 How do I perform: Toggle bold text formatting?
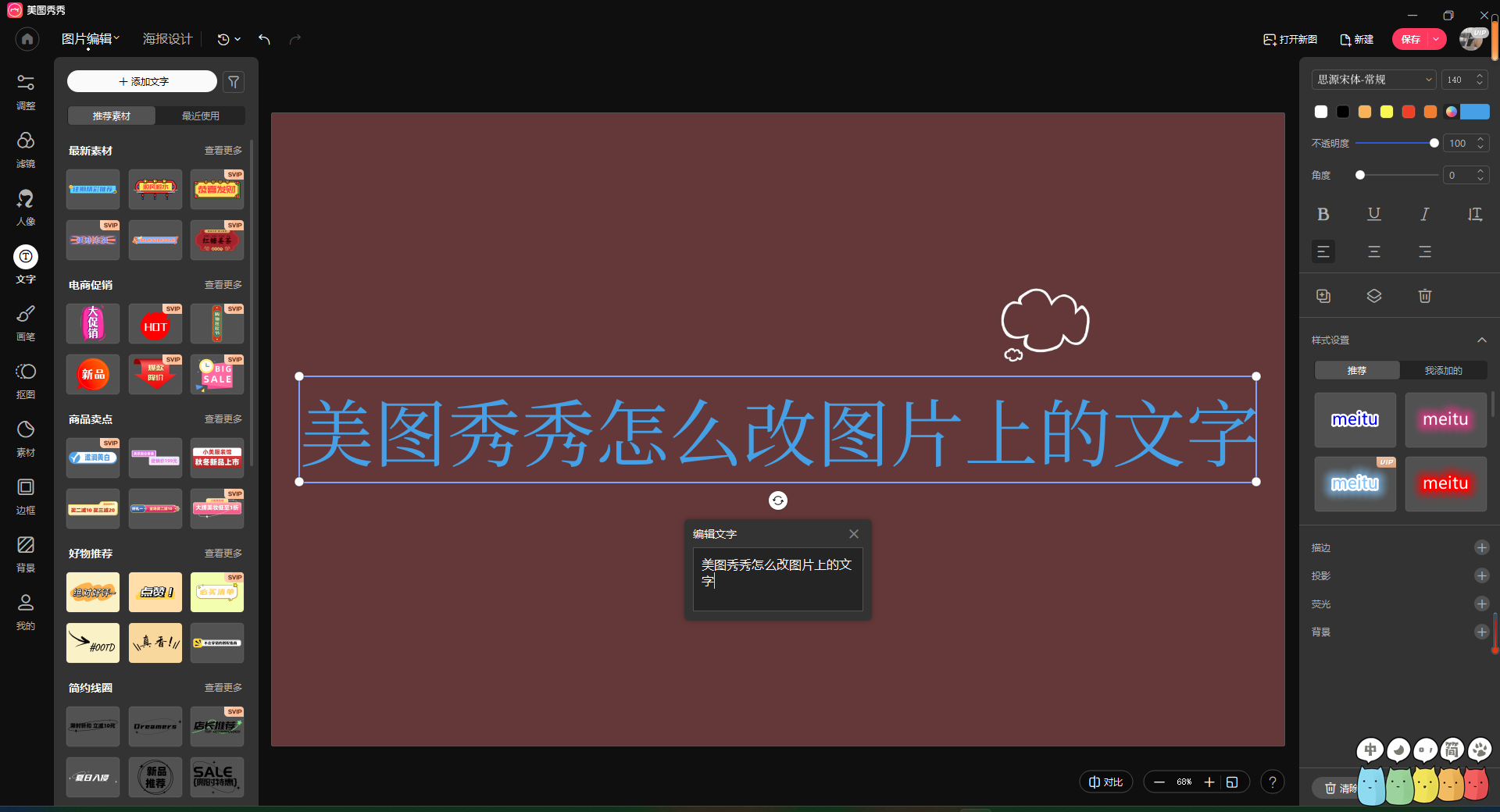tap(1323, 214)
